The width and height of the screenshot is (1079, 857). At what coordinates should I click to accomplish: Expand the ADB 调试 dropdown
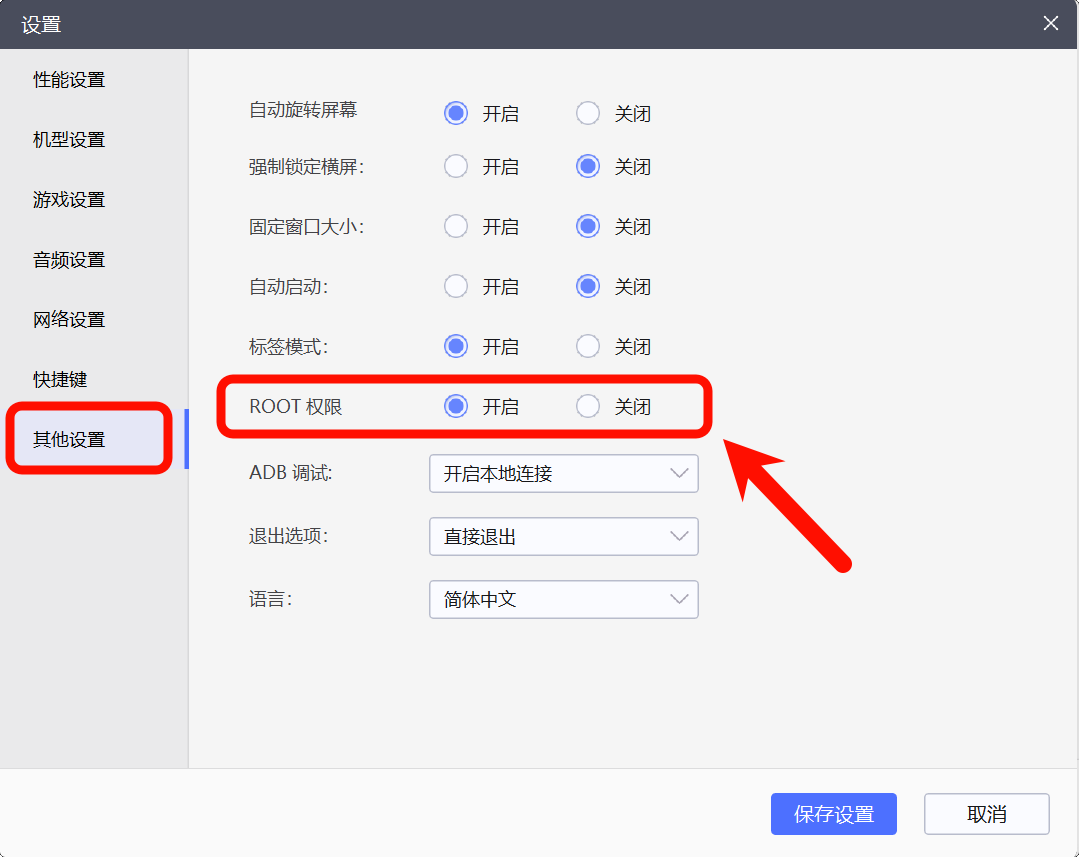pyautogui.click(x=563, y=474)
